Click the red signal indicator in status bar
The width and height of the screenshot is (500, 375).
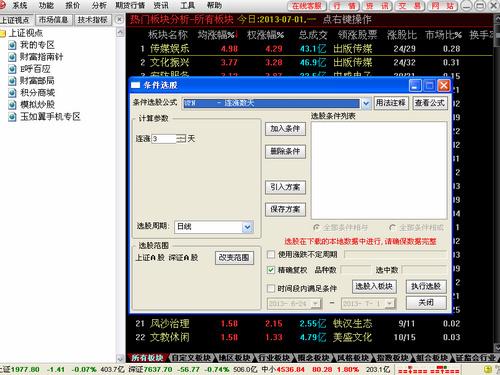pos(428,369)
